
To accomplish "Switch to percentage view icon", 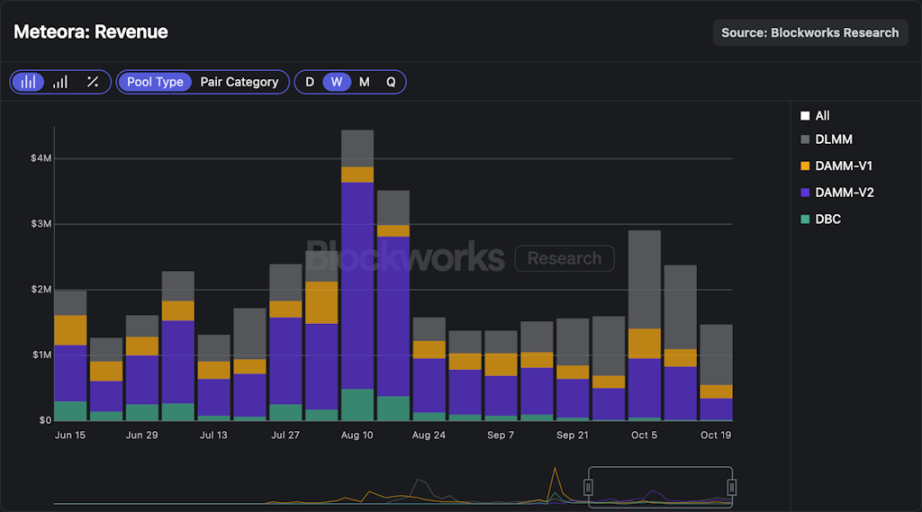I will point(93,82).
